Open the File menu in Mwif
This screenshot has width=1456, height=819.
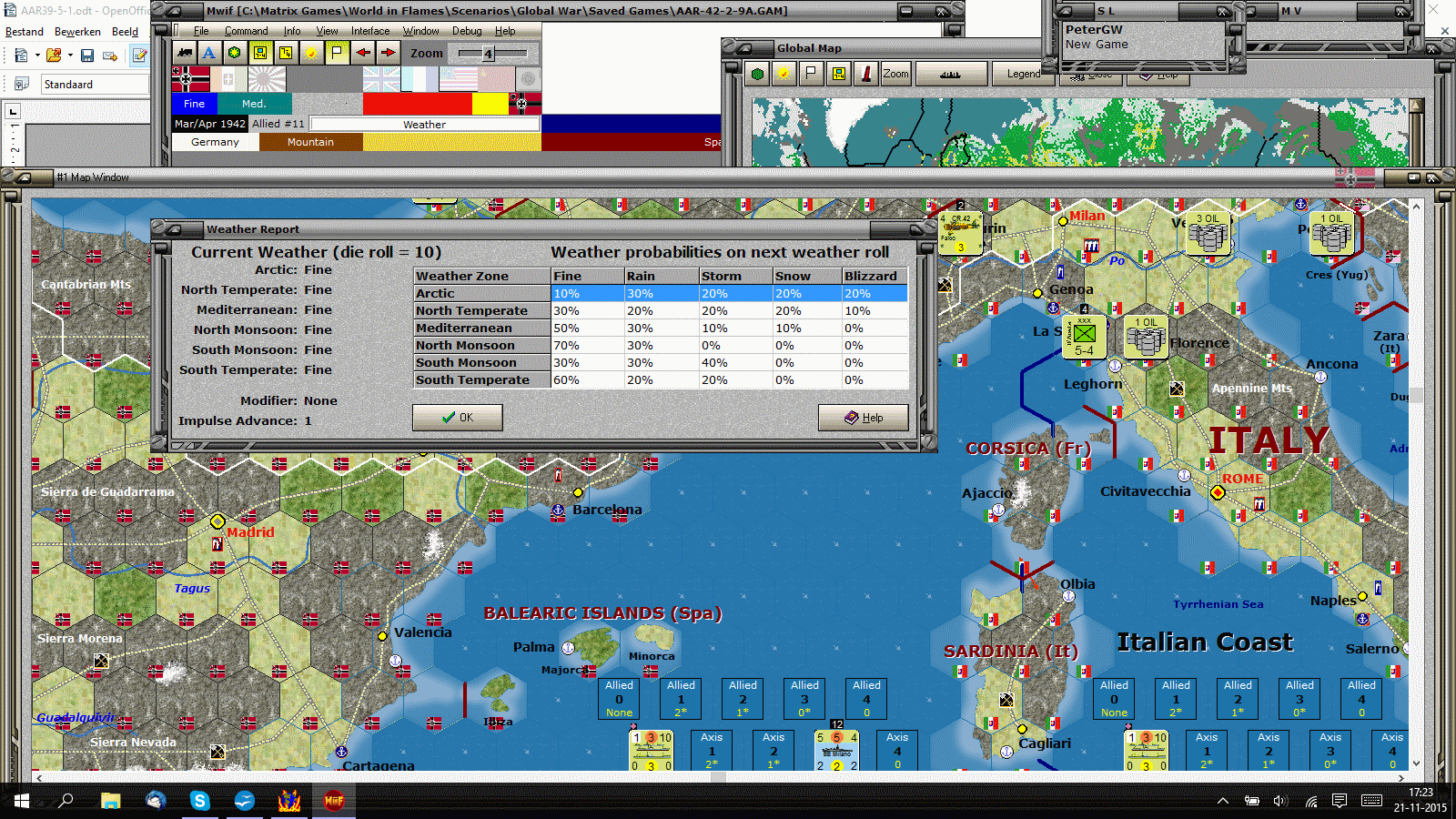tap(201, 31)
